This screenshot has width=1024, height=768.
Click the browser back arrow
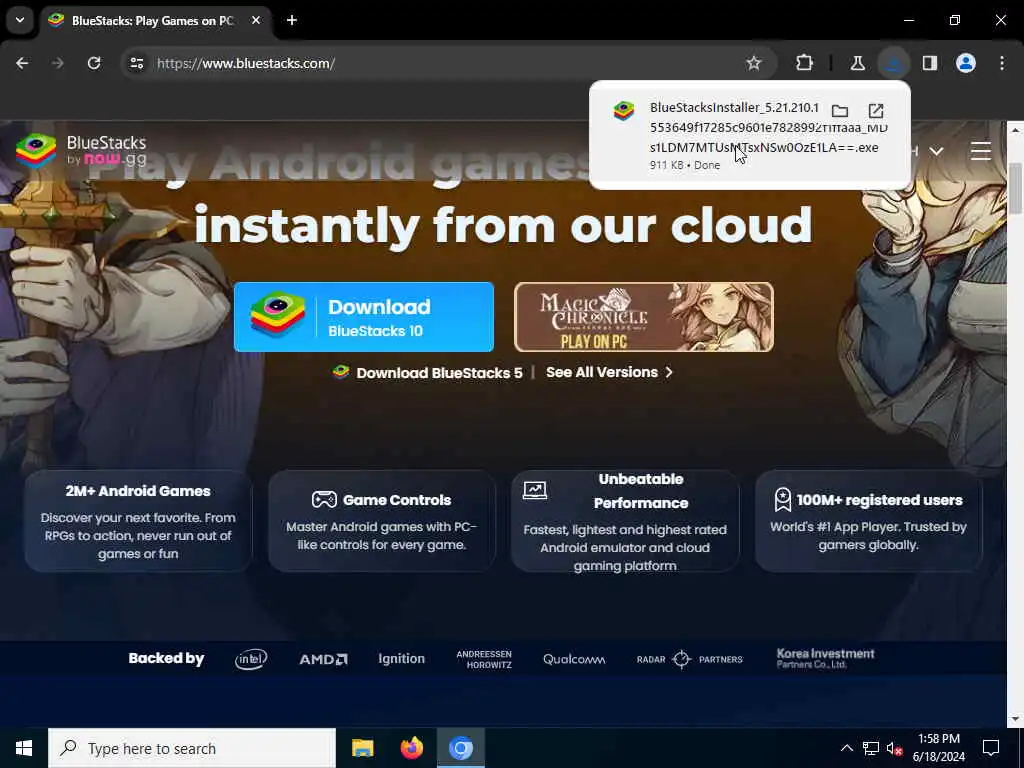(22, 63)
